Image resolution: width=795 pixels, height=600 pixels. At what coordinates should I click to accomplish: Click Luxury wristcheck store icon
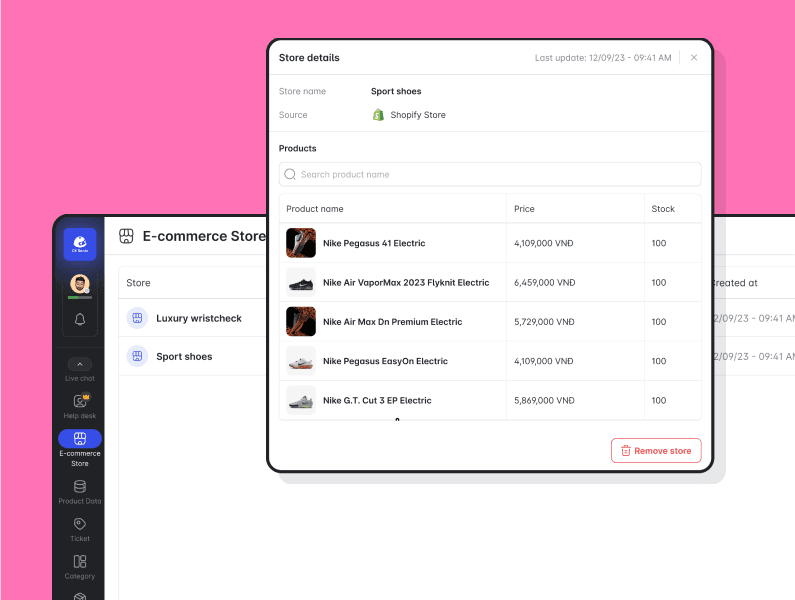137,318
